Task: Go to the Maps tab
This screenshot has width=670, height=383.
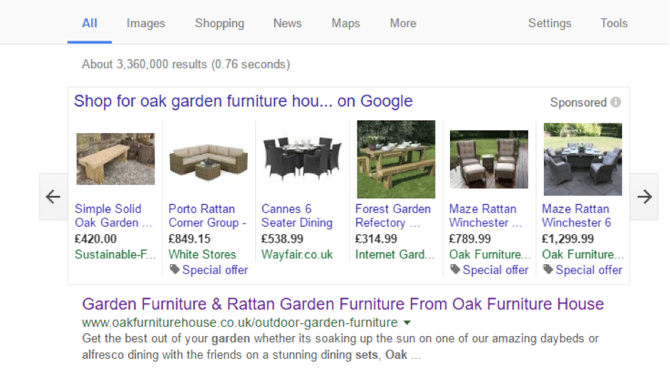Action: [346, 23]
